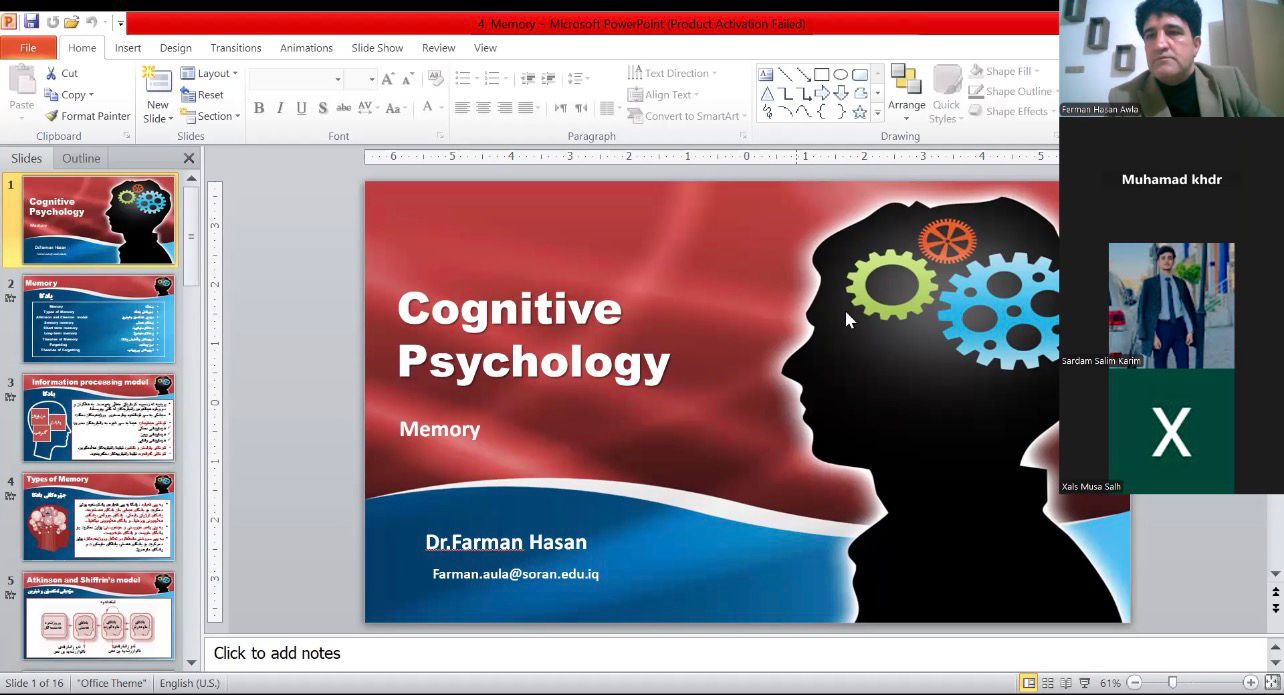This screenshot has height=695, width=1284.
Task: Open the Layout dropdown
Action: pyautogui.click(x=210, y=73)
